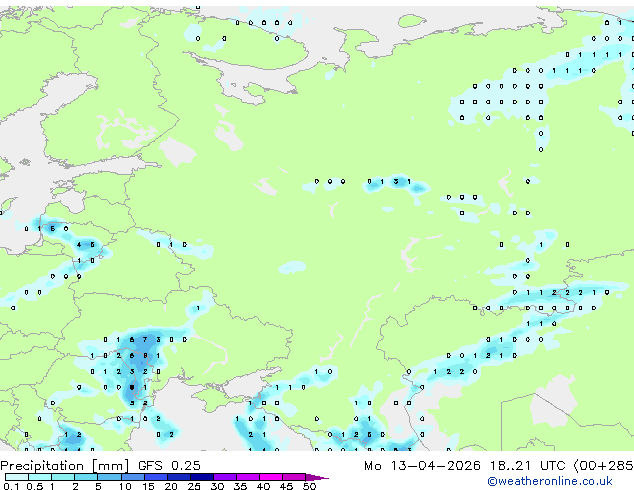This screenshot has height=490, width=634.
Task: Click the 15–20 mm legend color swatch
Action: 155,477
